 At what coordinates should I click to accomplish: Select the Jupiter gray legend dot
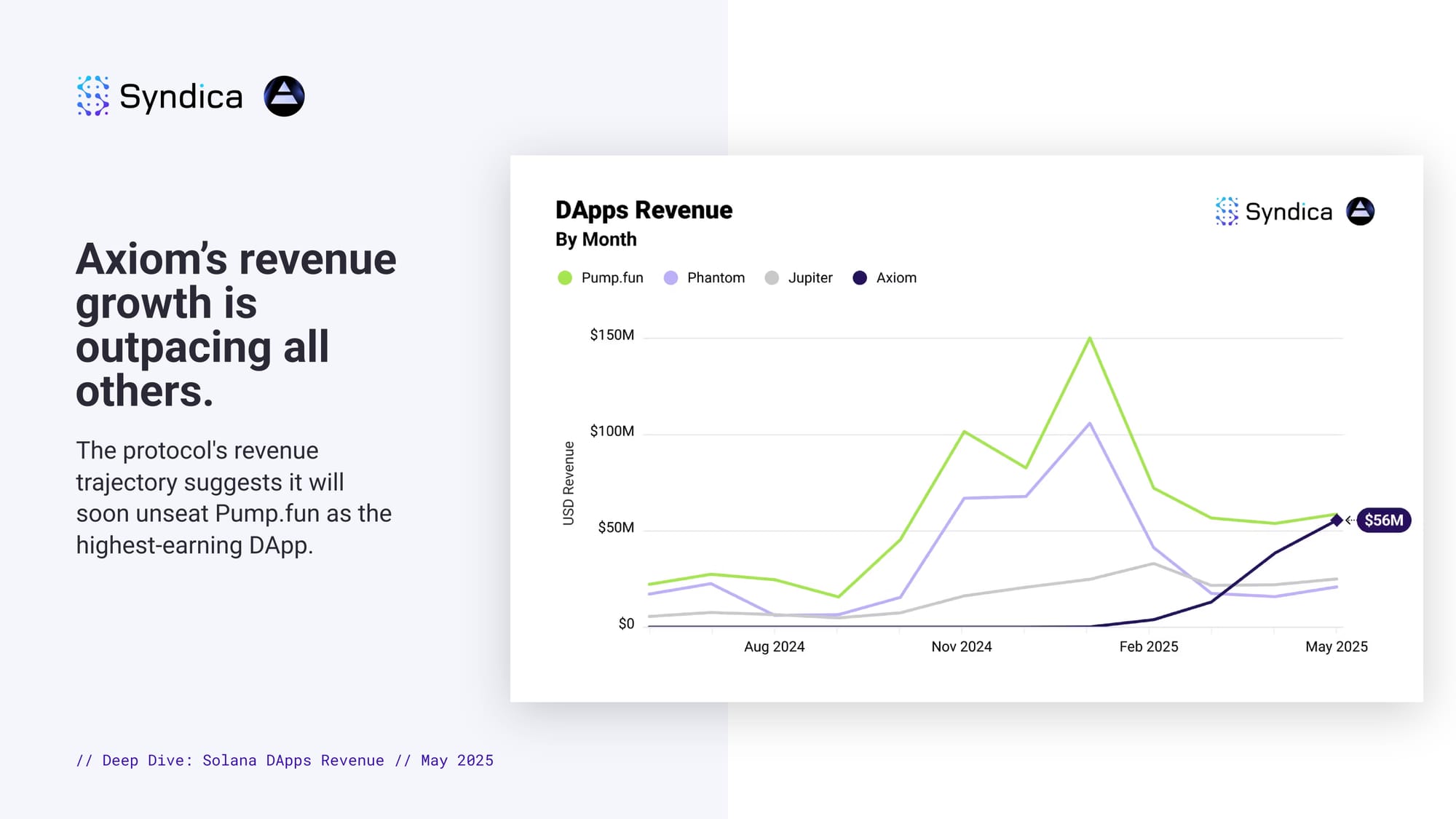pos(772,278)
